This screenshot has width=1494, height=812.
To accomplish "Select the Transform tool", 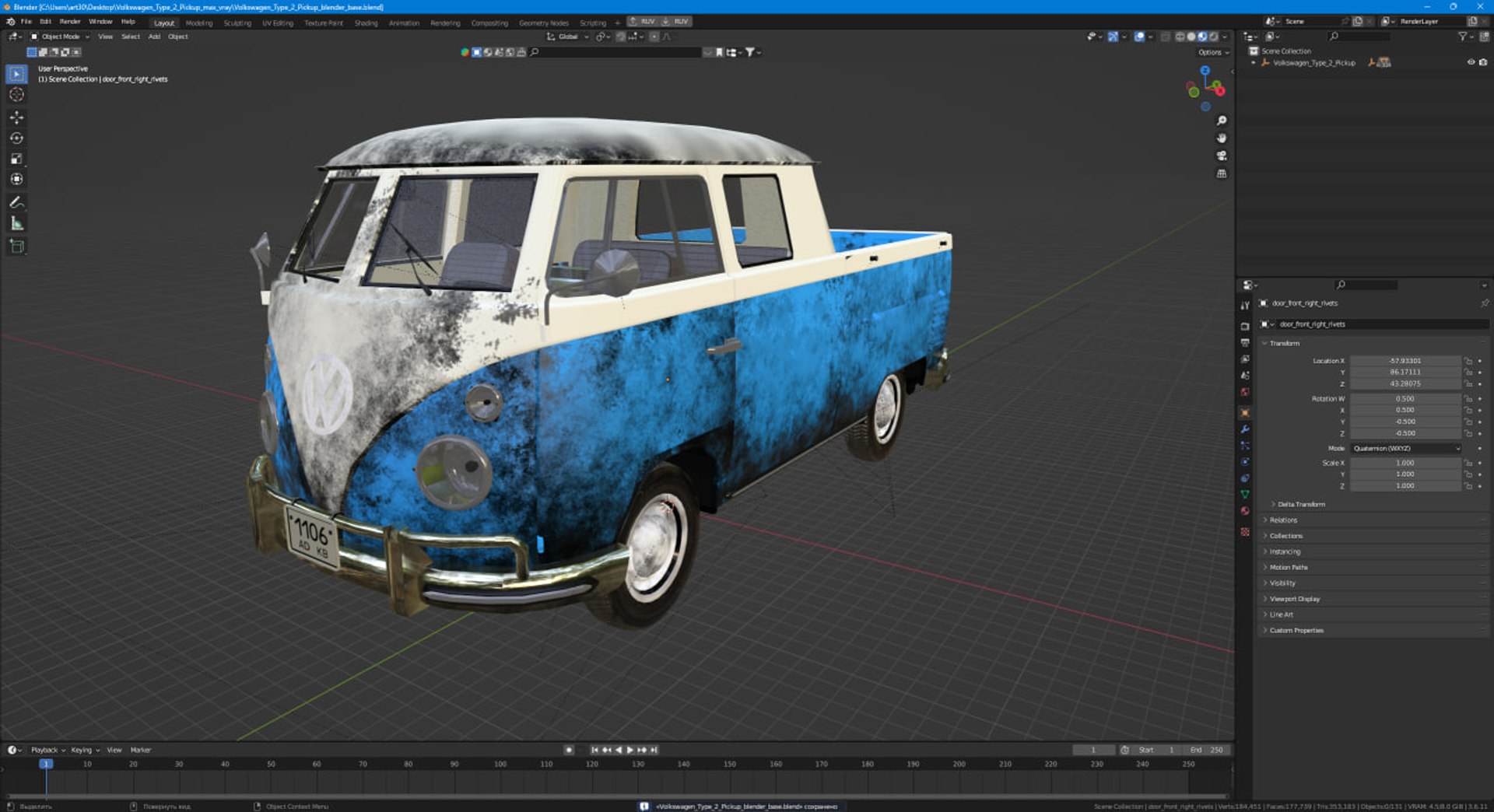I will click(x=16, y=179).
